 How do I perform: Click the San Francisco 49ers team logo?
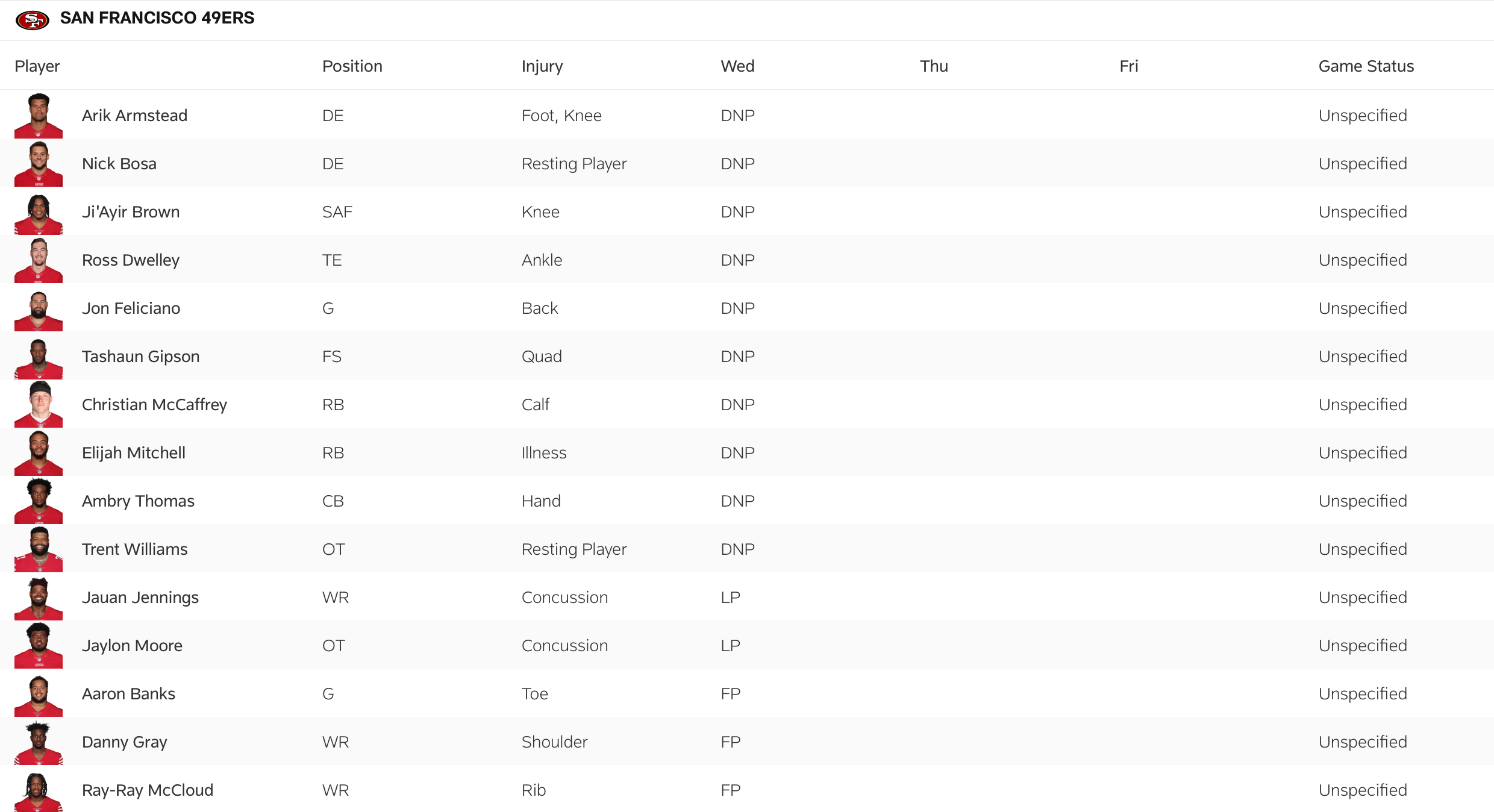[x=32, y=20]
